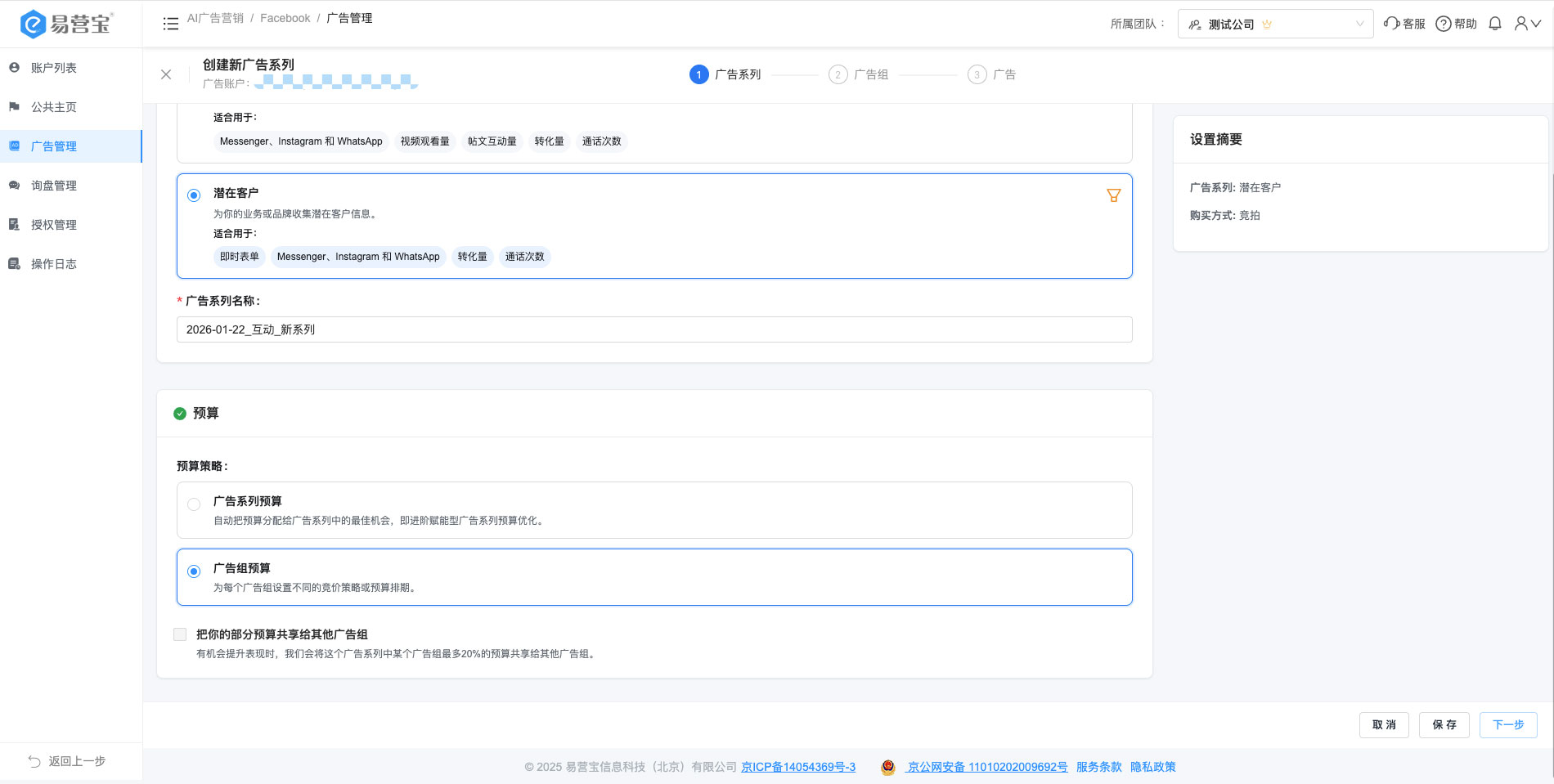Click the 易营宝 logo
This screenshot has height=784, width=1554.
point(67,24)
